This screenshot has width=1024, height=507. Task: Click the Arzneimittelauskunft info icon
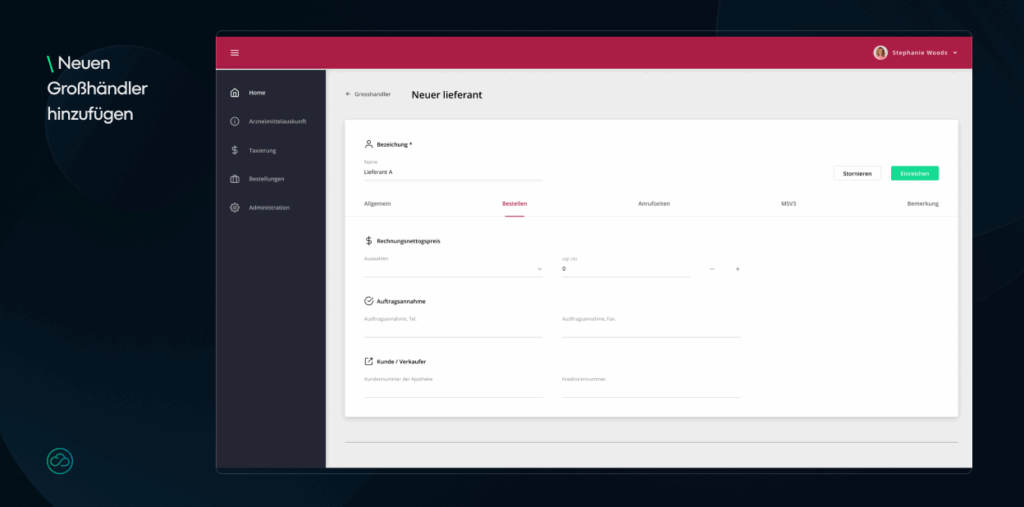click(x=235, y=122)
